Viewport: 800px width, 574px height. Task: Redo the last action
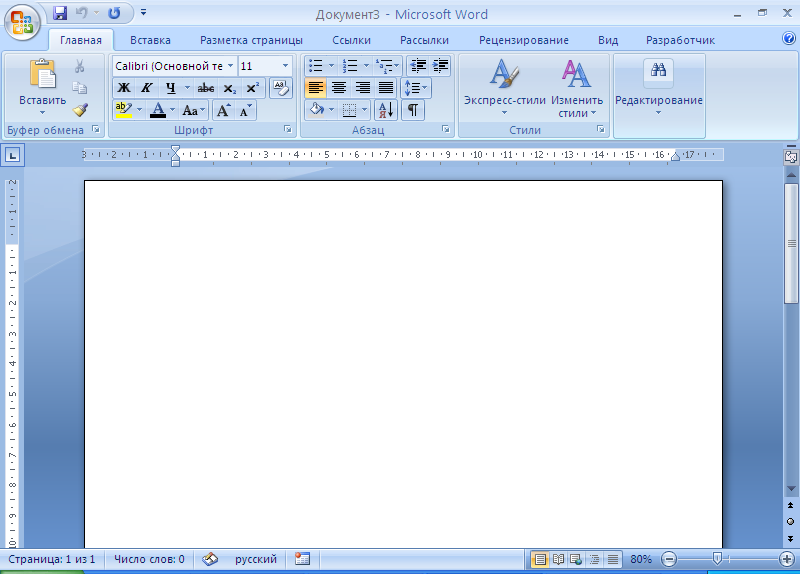point(114,13)
